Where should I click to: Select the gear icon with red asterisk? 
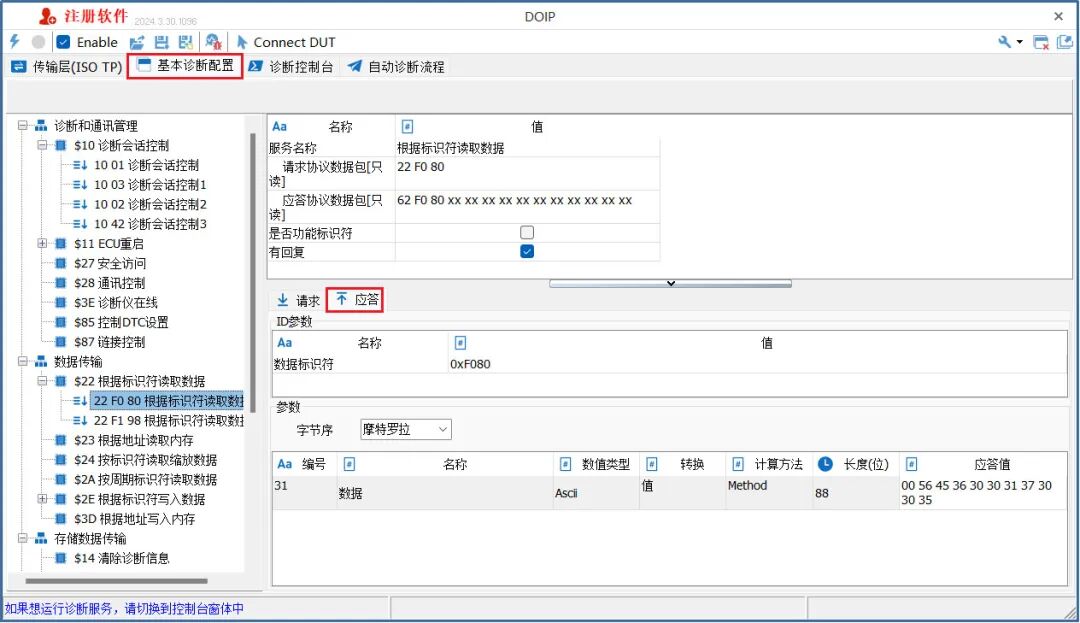pyautogui.click(x=213, y=41)
